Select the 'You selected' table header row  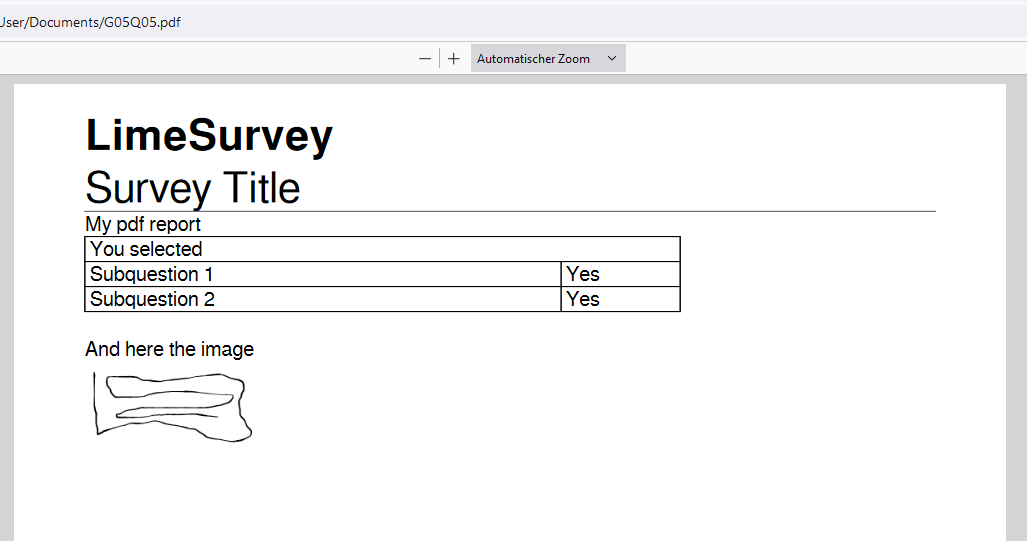[x=382, y=249]
